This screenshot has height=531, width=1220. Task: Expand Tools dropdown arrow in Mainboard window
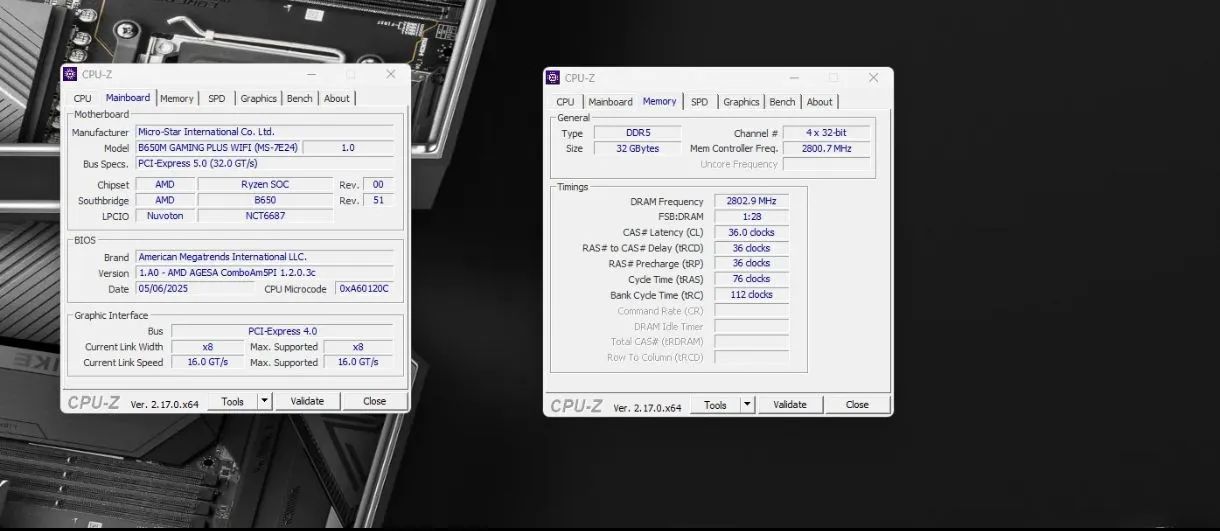click(264, 401)
